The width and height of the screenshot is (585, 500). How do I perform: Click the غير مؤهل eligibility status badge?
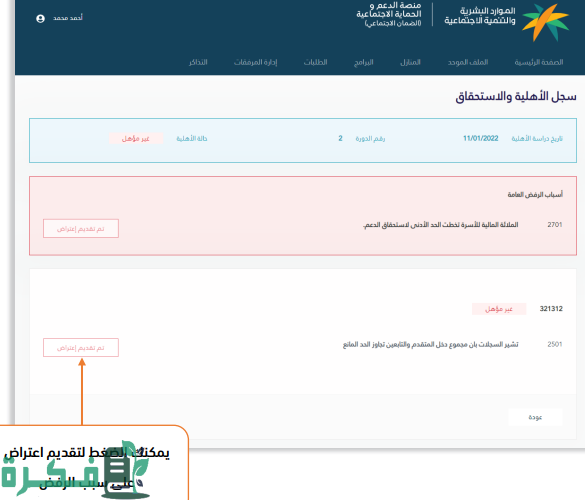click(x=136, y=138)
